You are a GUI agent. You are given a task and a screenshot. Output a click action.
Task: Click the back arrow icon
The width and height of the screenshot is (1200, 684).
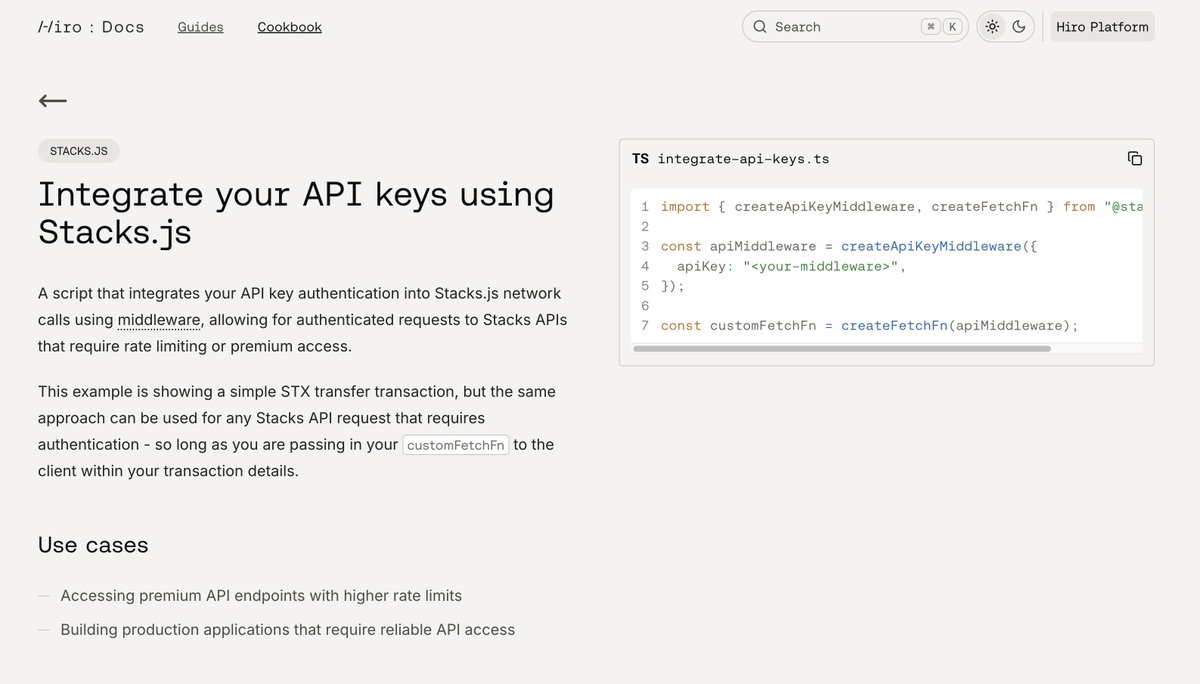53,100
